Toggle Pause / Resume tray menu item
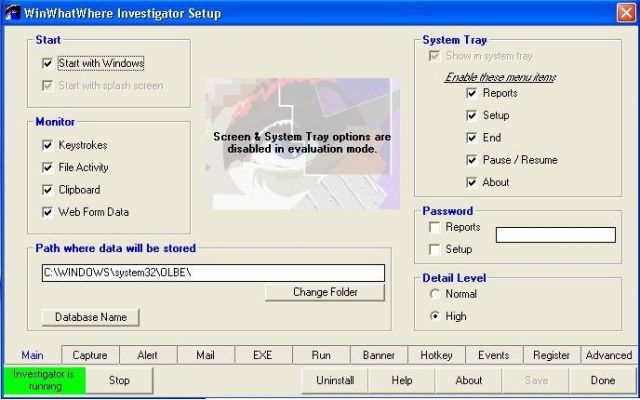 coord(472,160)
